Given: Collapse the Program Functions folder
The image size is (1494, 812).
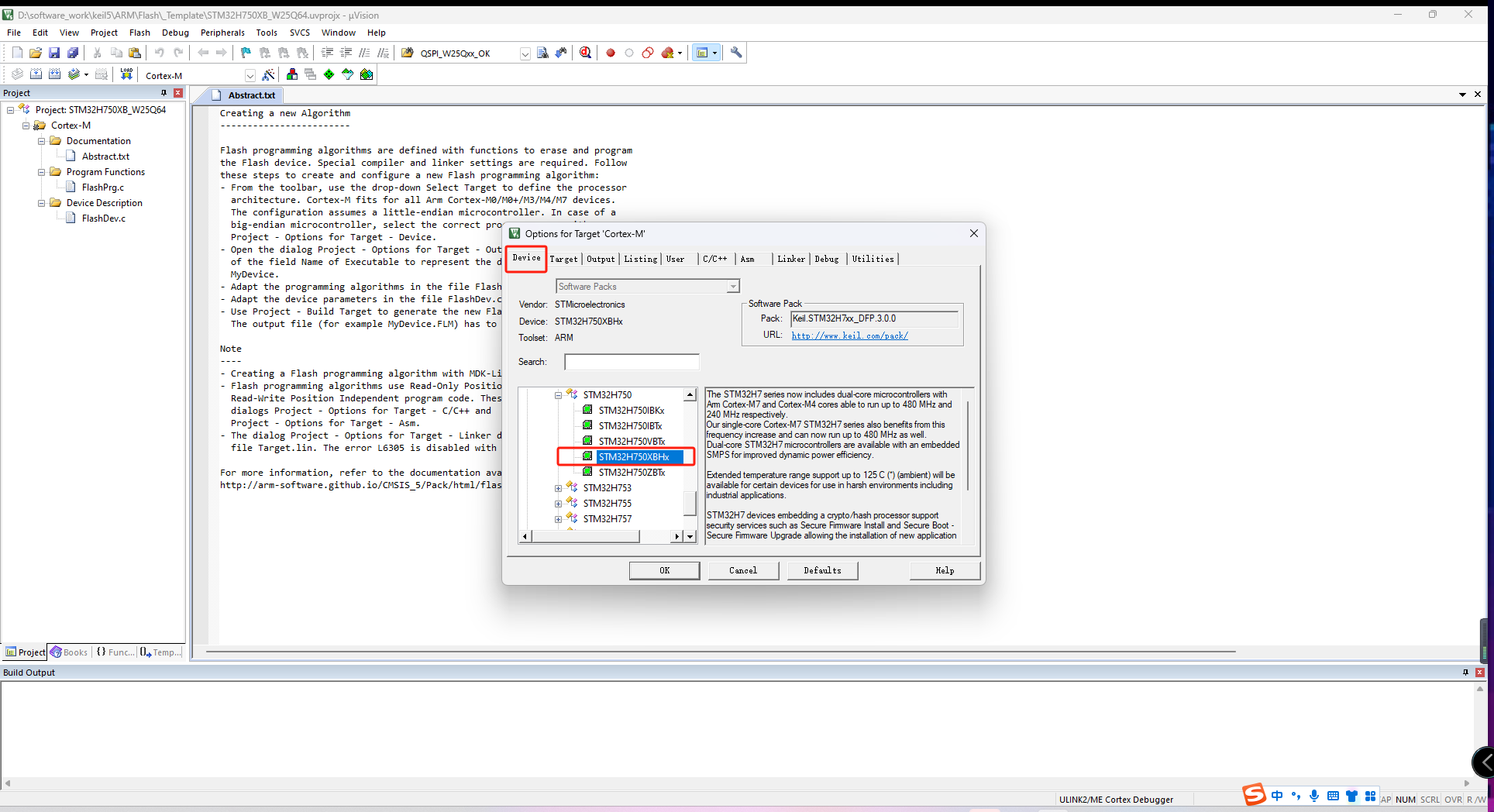Looking at the screenshot, I should pyautogui.click(x=41, y=172).
